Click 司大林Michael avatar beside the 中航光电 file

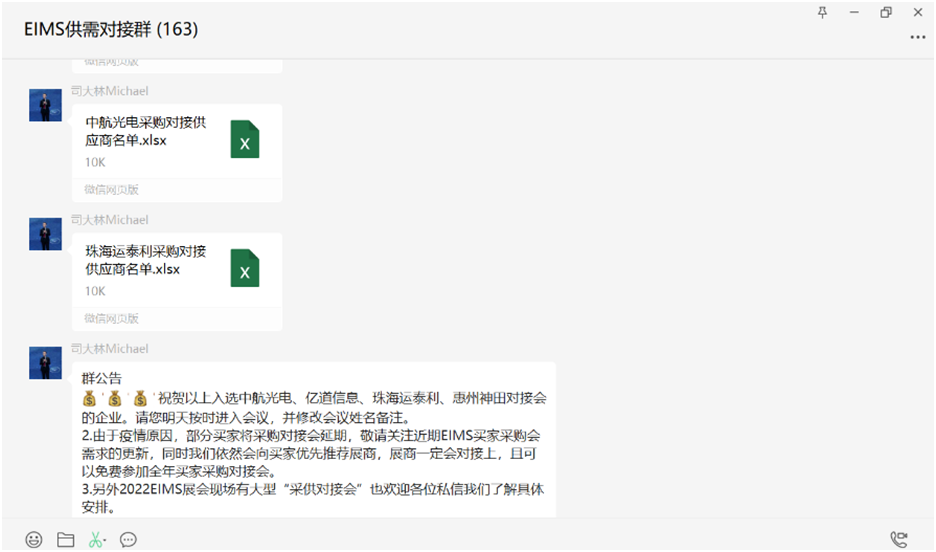click(45, 105)
